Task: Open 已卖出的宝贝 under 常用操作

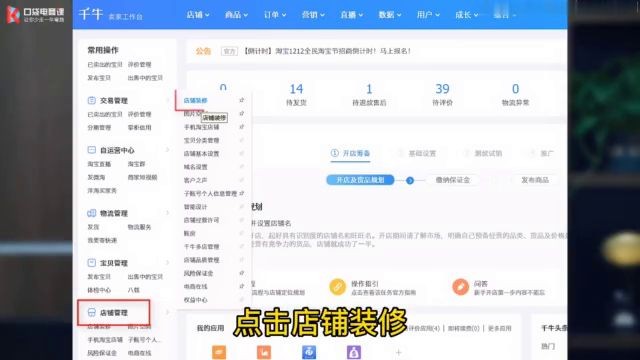Action: [105, 64]
